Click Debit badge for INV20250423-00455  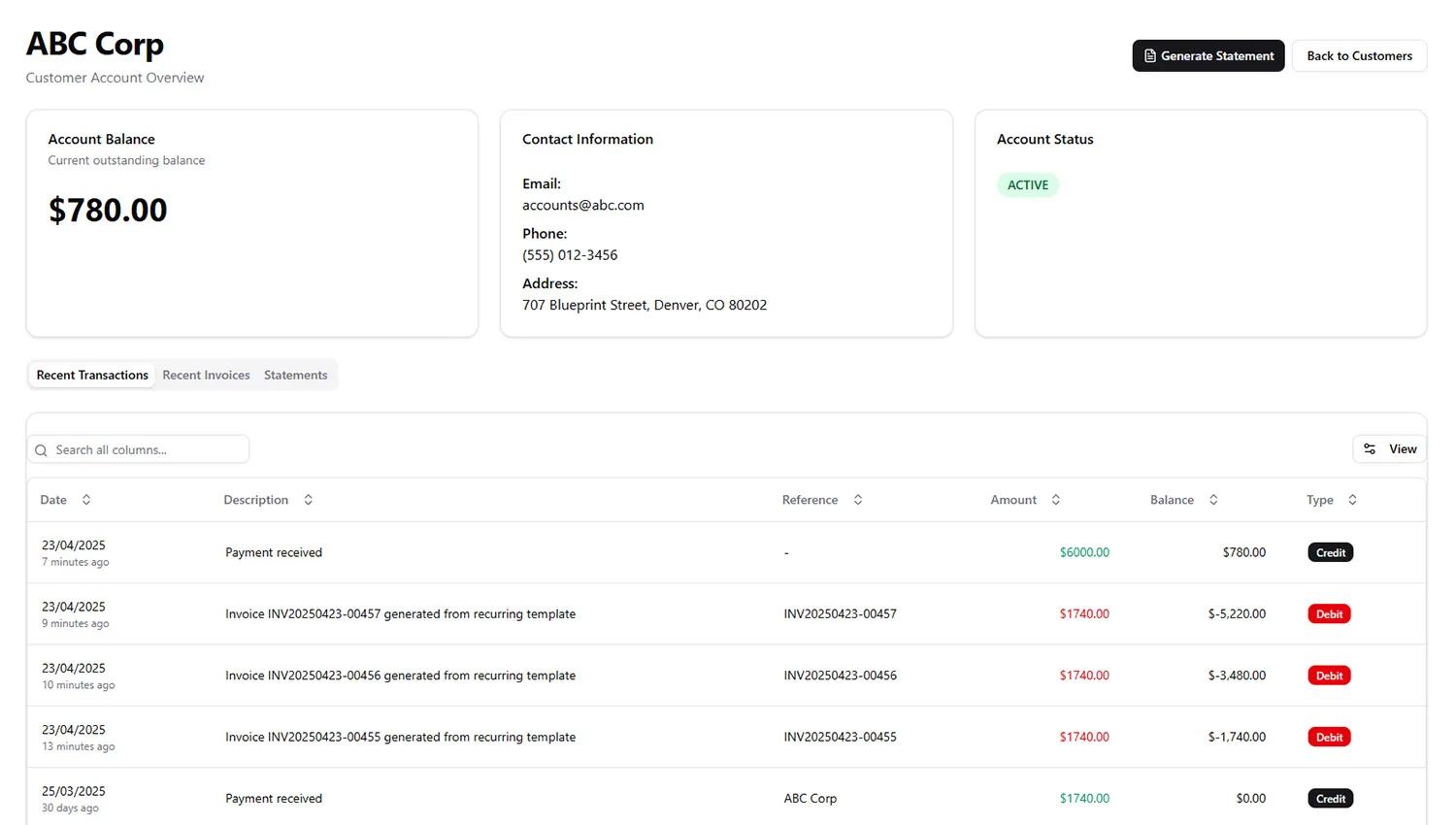[x=1330, y=738]
